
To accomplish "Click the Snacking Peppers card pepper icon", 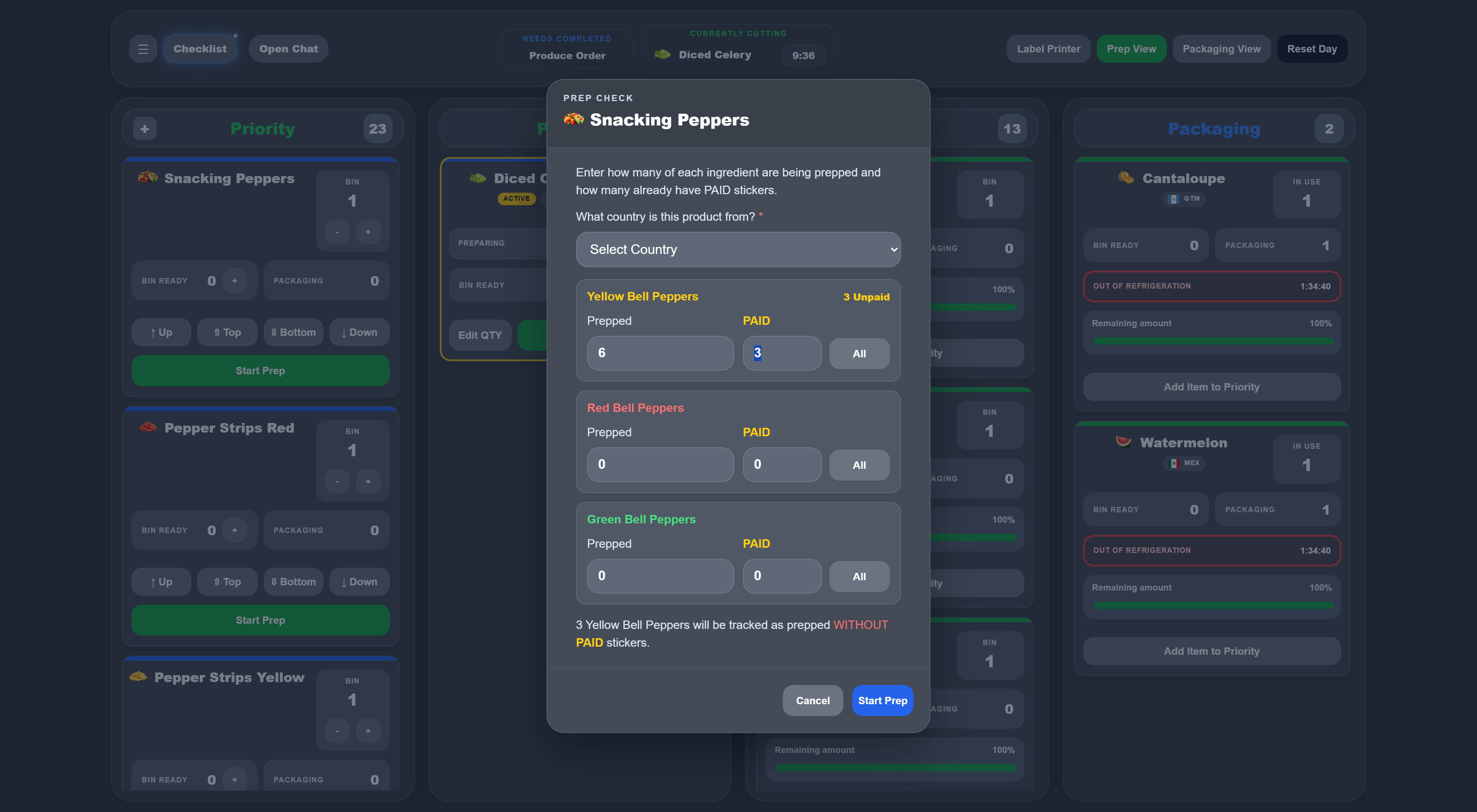I will click(147, 178).
